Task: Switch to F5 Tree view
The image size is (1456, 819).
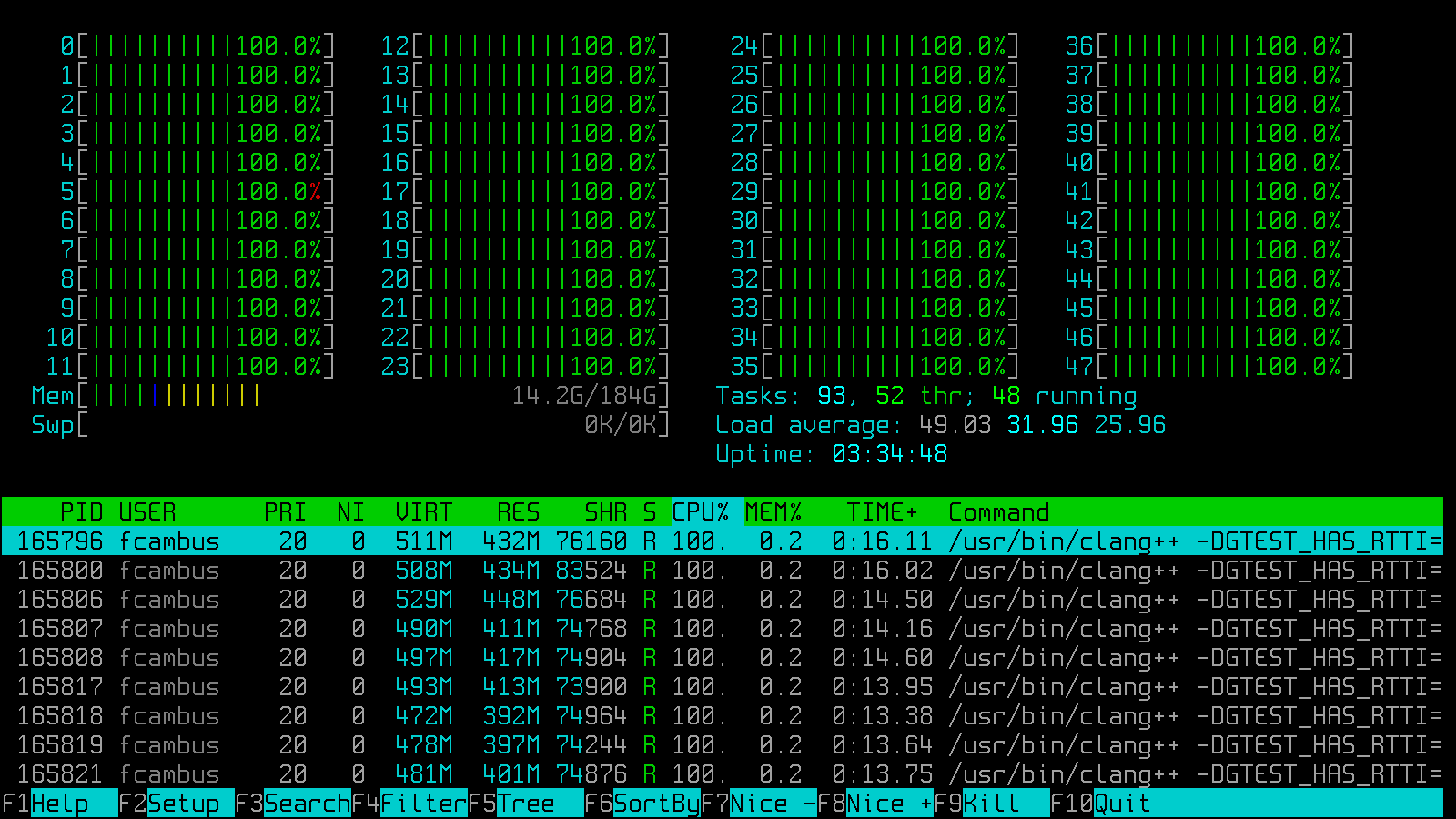Action: tap(526, 804)
